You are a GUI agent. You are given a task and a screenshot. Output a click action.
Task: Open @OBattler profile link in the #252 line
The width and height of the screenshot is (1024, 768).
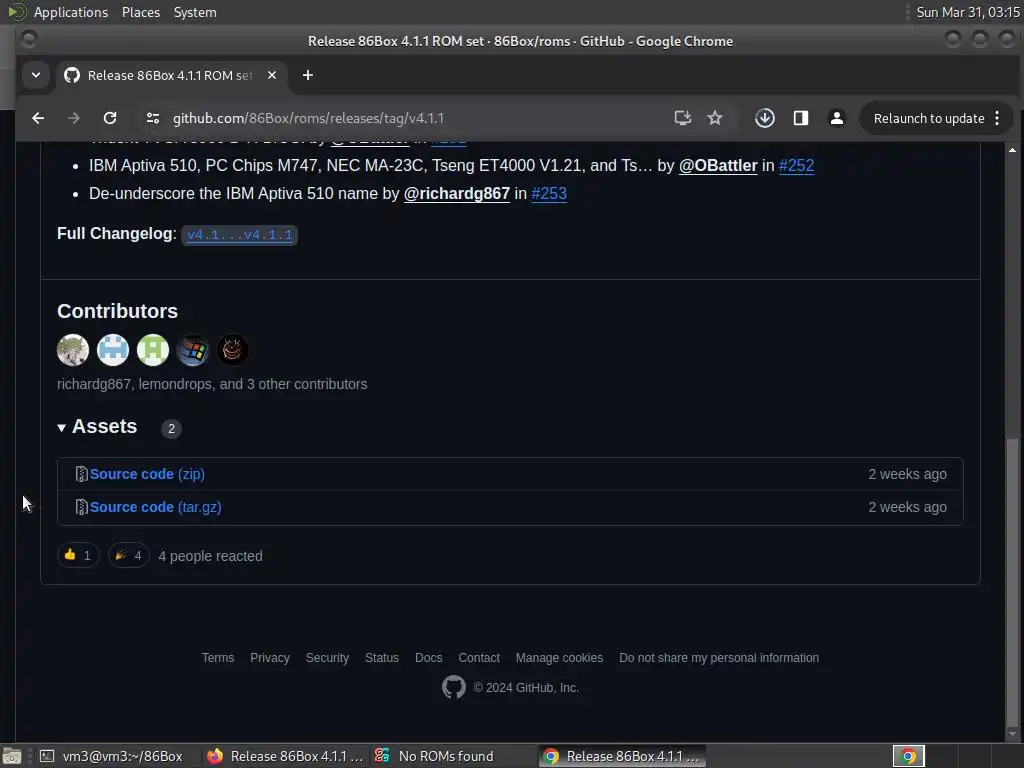[x=718, y=165]
